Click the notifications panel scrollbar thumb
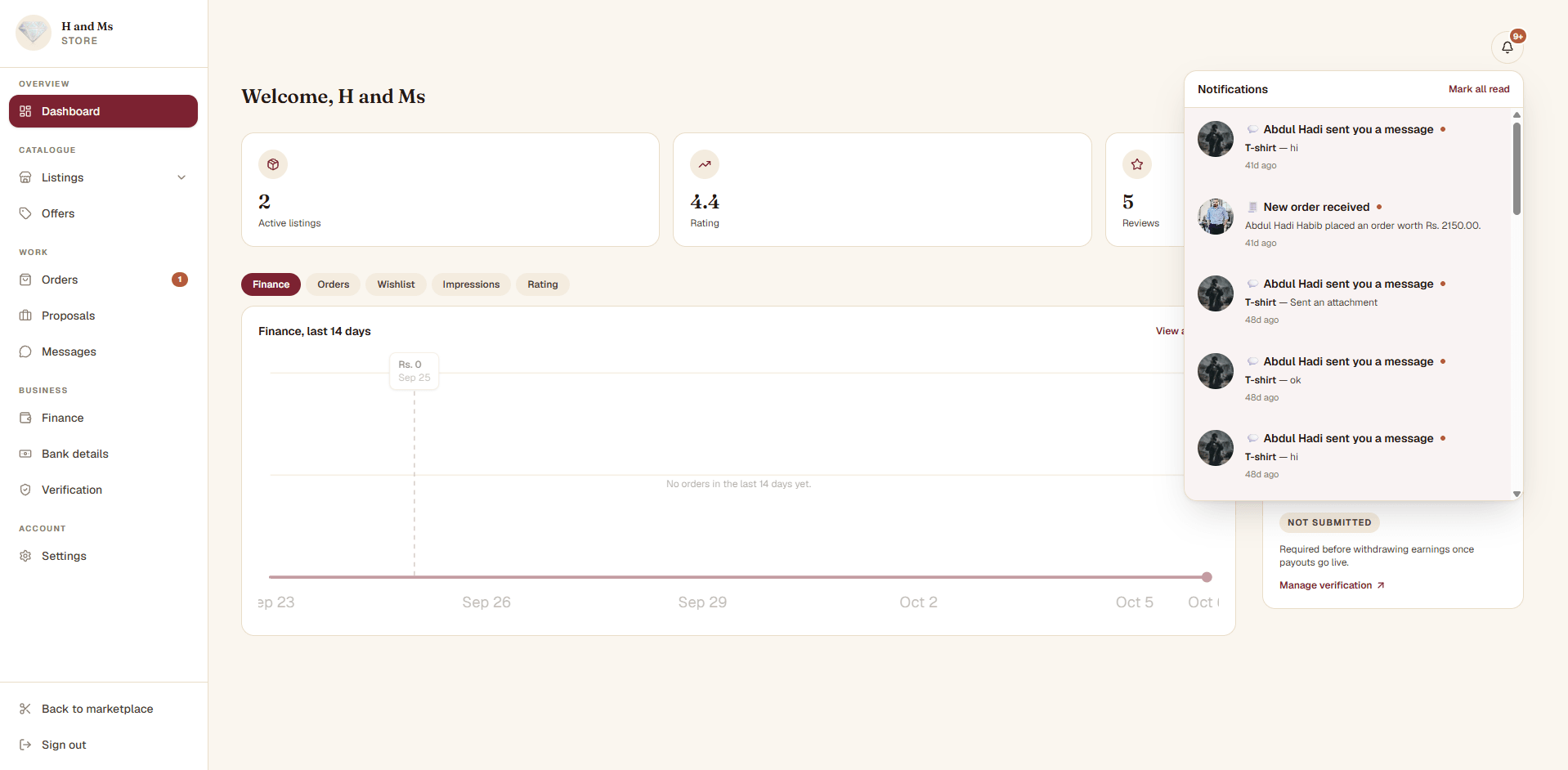The height and width of the screenshot is (770, 1568). pyautogui.click(x=1516, y=168)
